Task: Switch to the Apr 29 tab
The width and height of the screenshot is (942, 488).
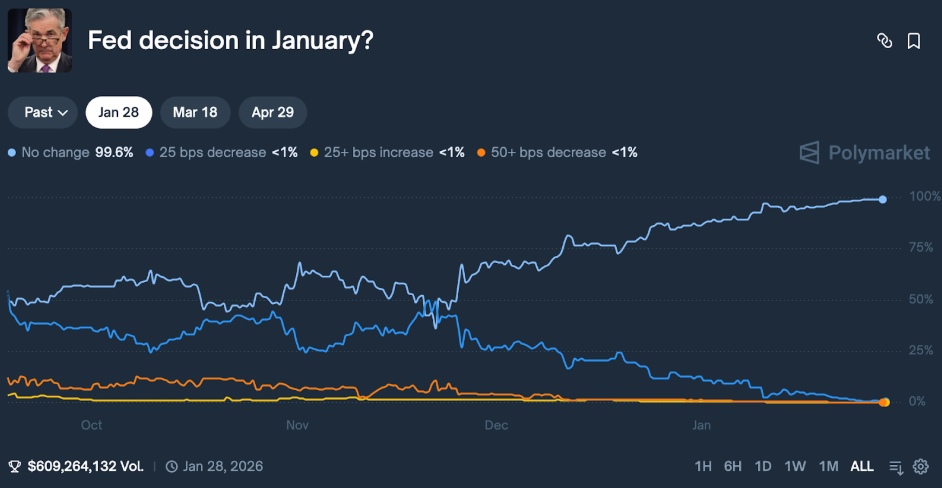Action: (x=272, y=112)
